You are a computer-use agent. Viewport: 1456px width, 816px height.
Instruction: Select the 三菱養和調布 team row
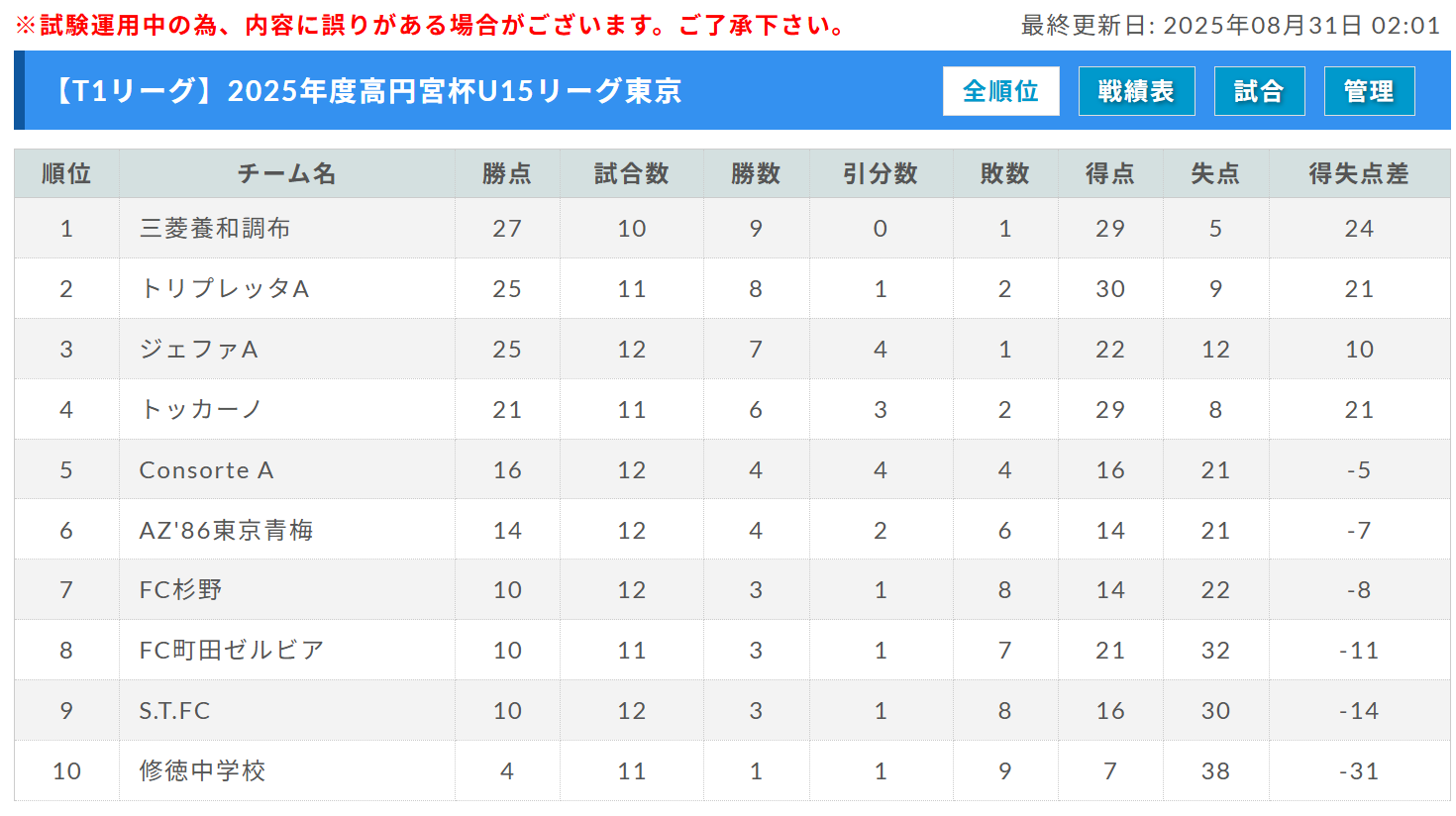click(732, 228)
